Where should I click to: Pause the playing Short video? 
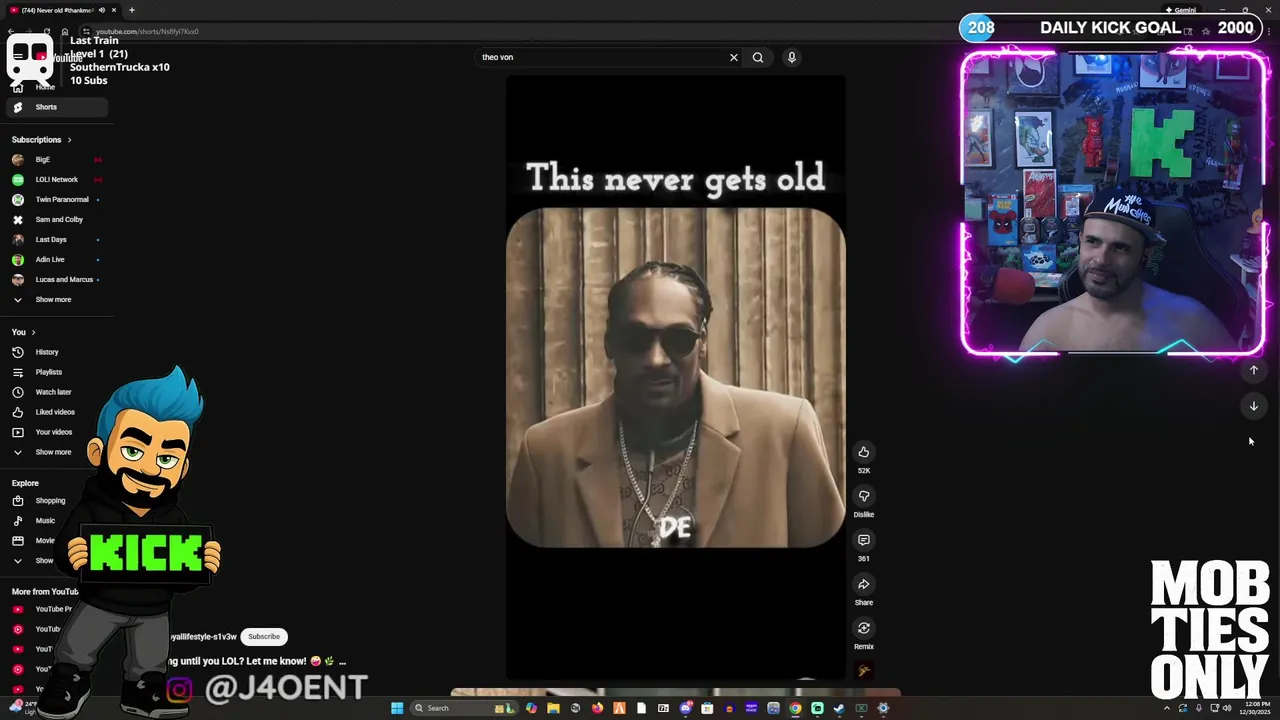pyautogui.click(x=675, y=378)
